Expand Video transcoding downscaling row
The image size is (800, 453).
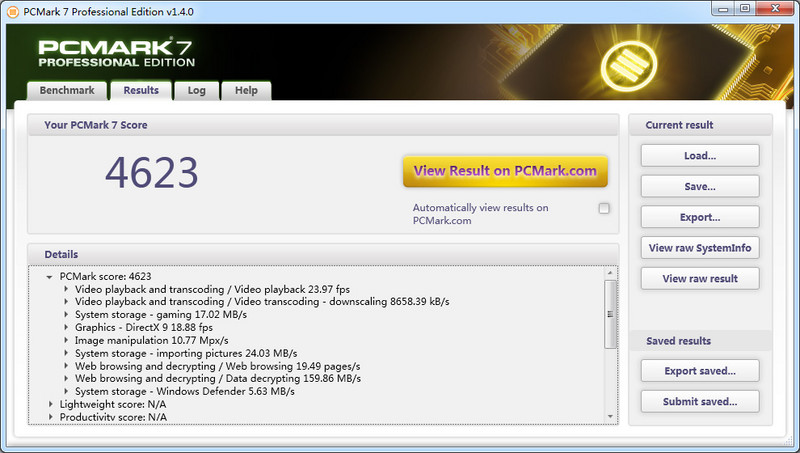point(66,301)
